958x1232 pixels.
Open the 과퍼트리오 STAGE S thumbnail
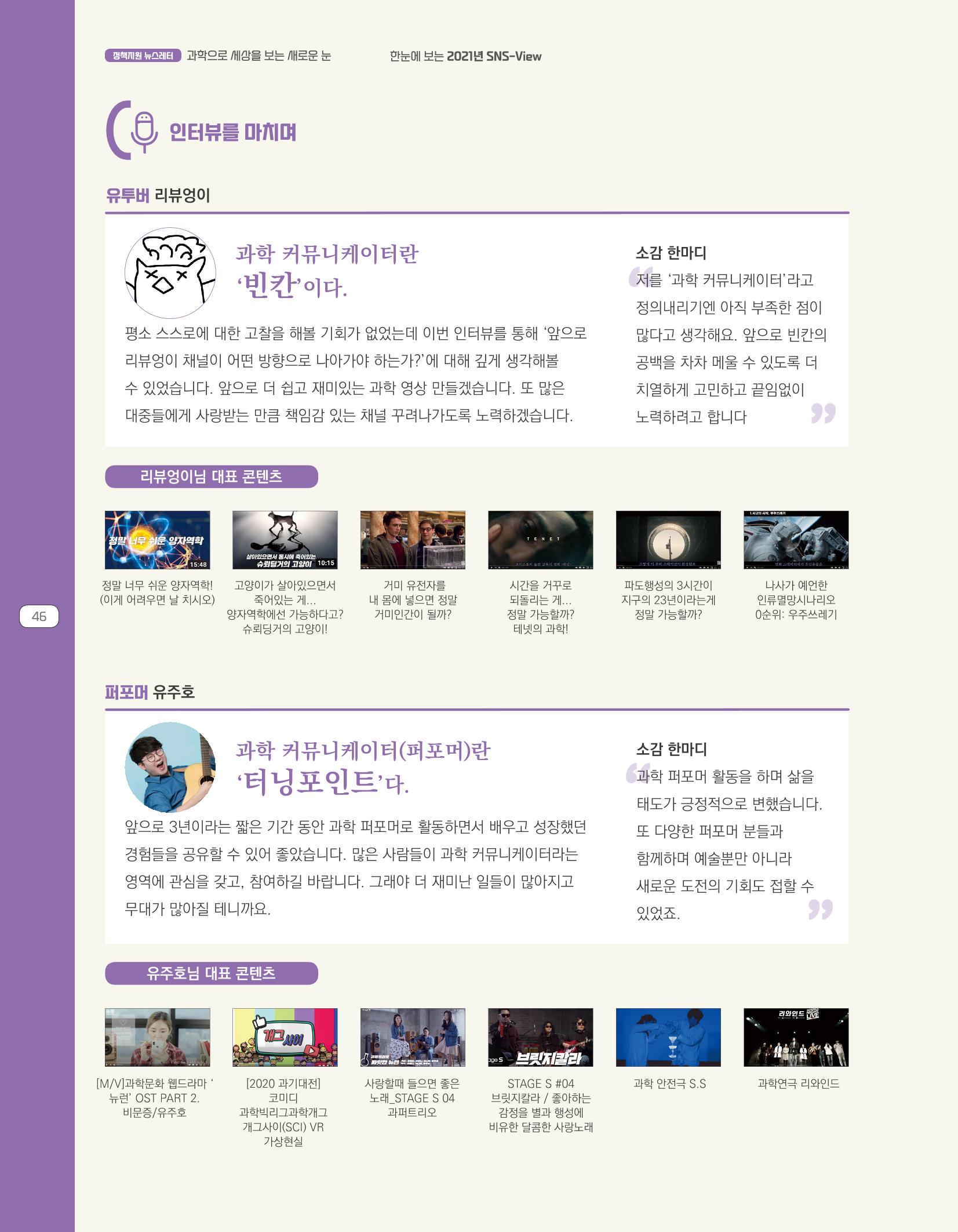coord(413,1037)
